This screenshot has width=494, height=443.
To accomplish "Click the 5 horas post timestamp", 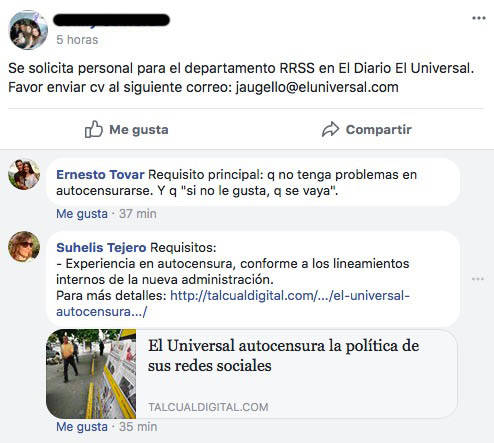I will coord(77,40).
